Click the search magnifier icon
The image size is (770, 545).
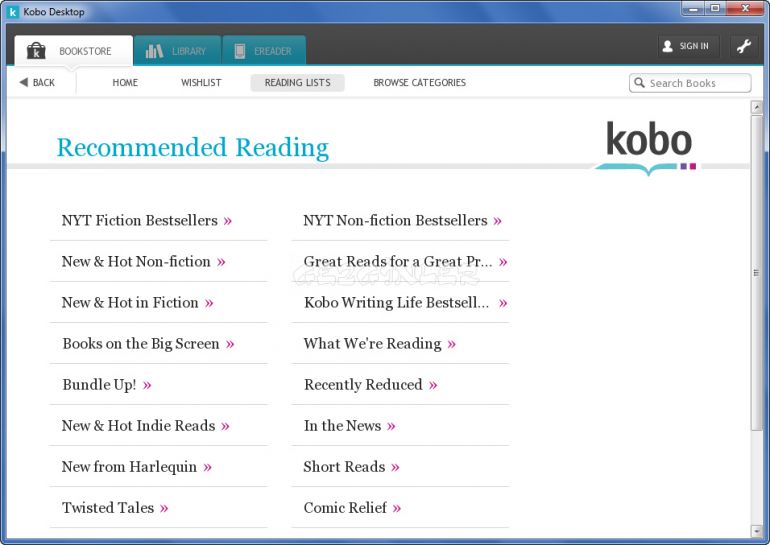(639, 82)
